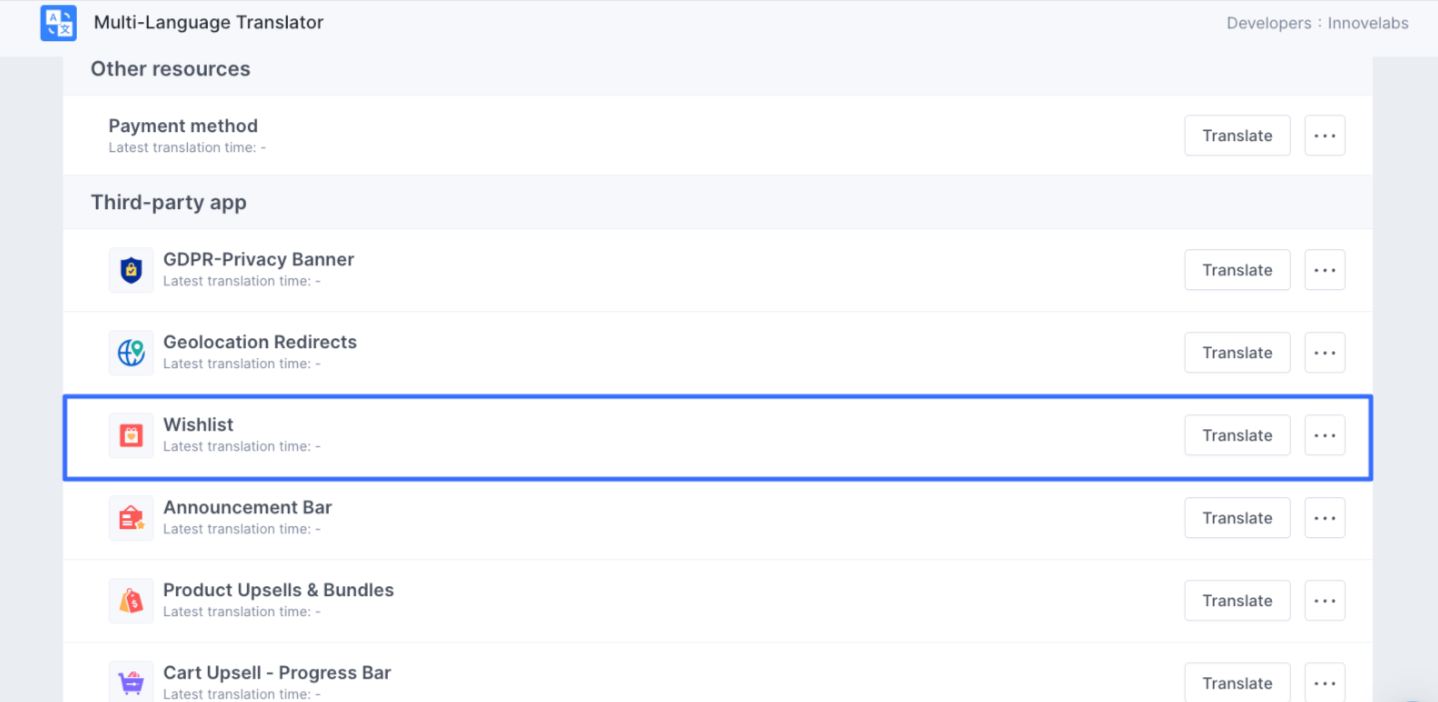Screen dimensions: 1438x702
Task: Click the Third-party app section header
Action: coord(169,202)
